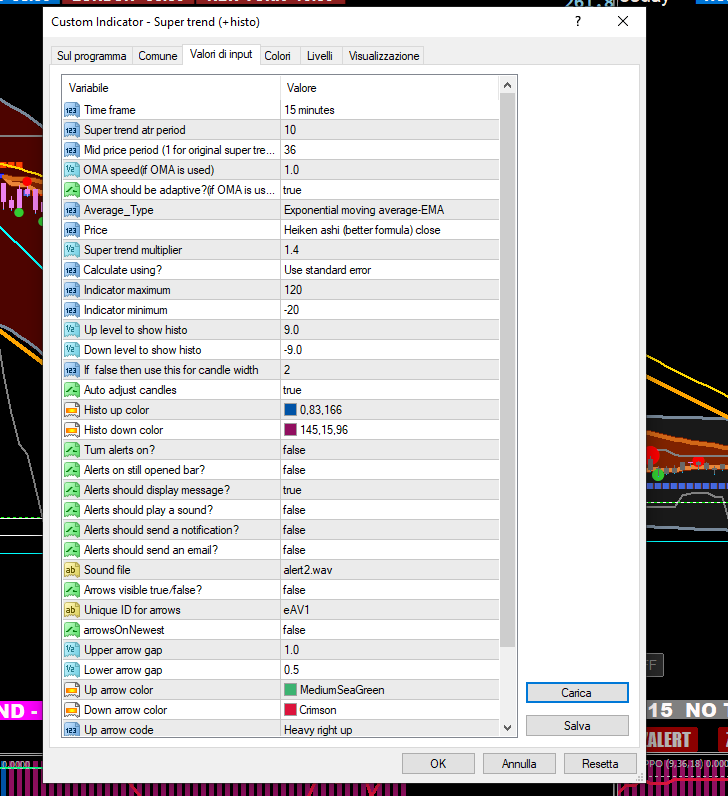Click the icon beside candle width row
This screenshot has width=728, height=796.
click(72, 370)
